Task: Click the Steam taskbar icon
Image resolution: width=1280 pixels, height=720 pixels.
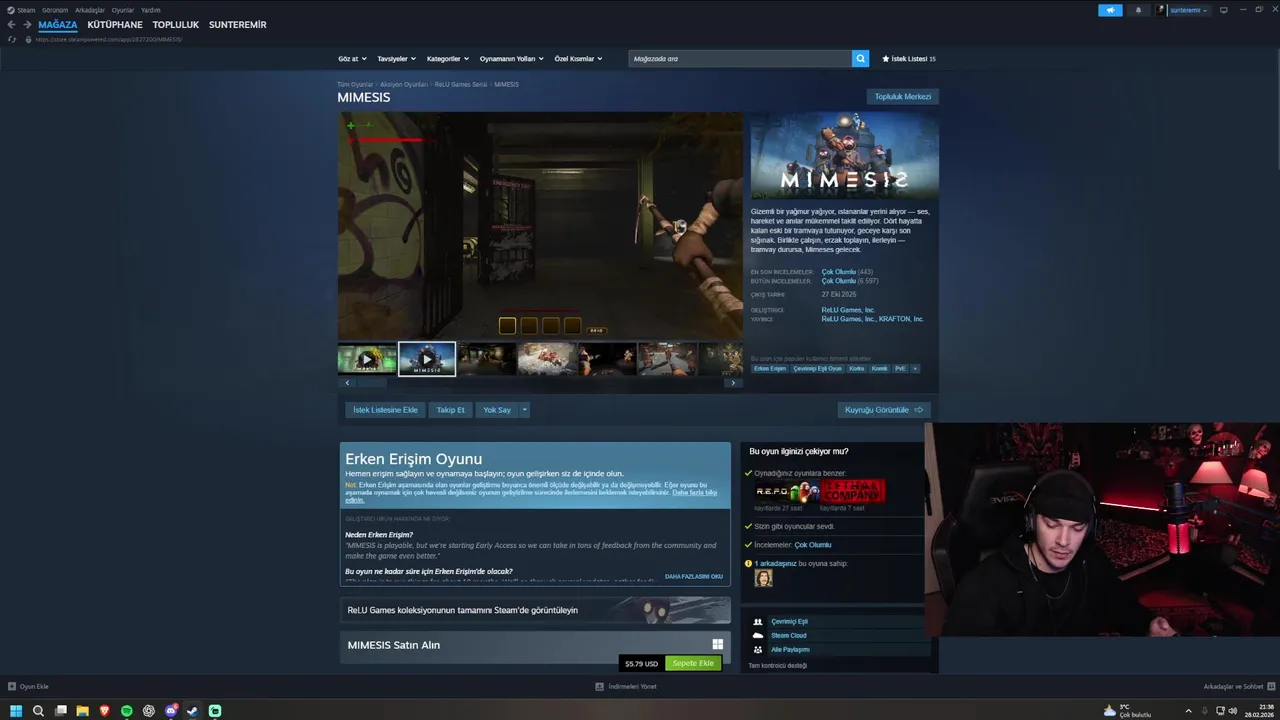Action: (x=192, y=711)
